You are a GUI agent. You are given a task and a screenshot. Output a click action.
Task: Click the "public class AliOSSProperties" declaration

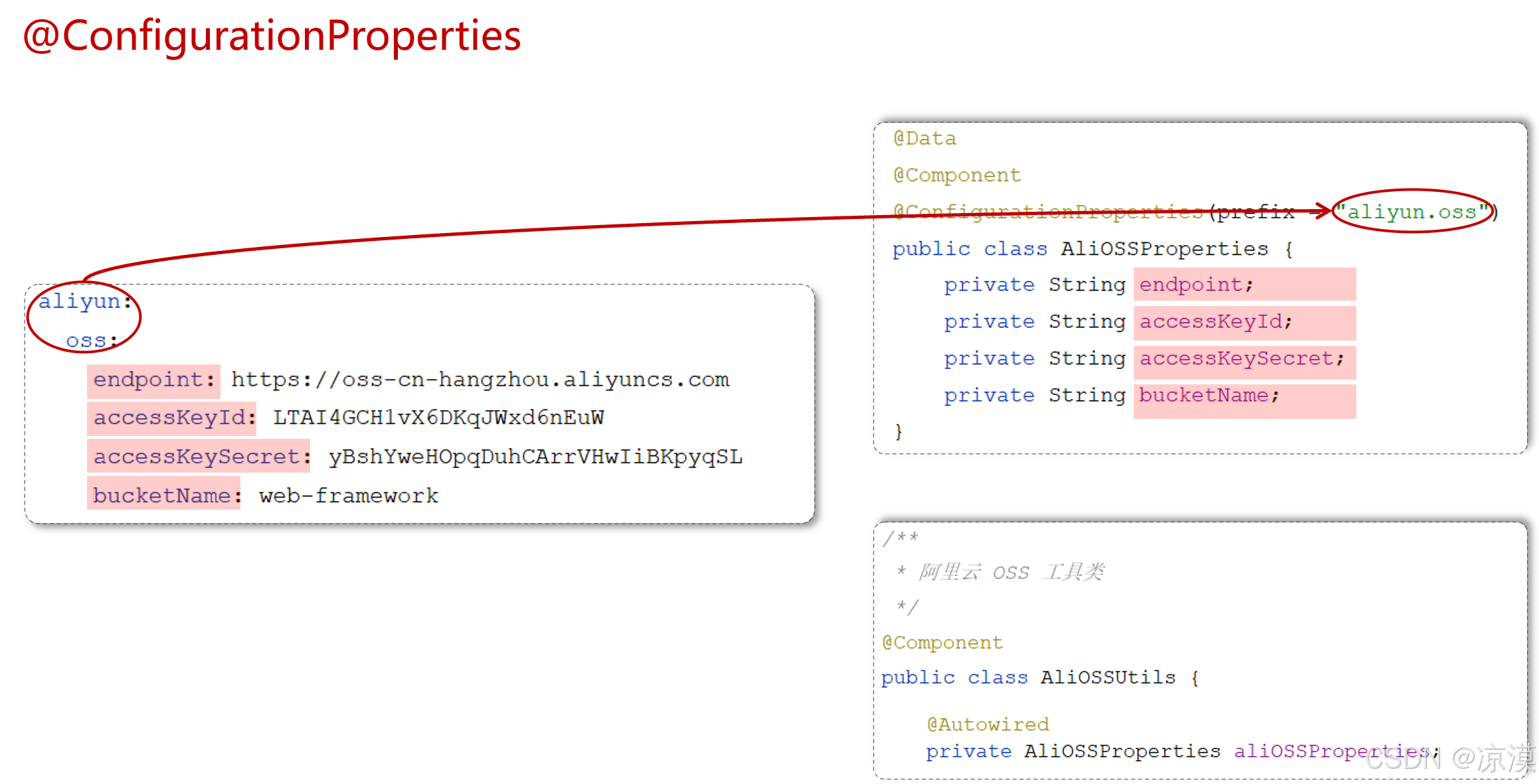pyautogui.click(x=1092, y=248)
